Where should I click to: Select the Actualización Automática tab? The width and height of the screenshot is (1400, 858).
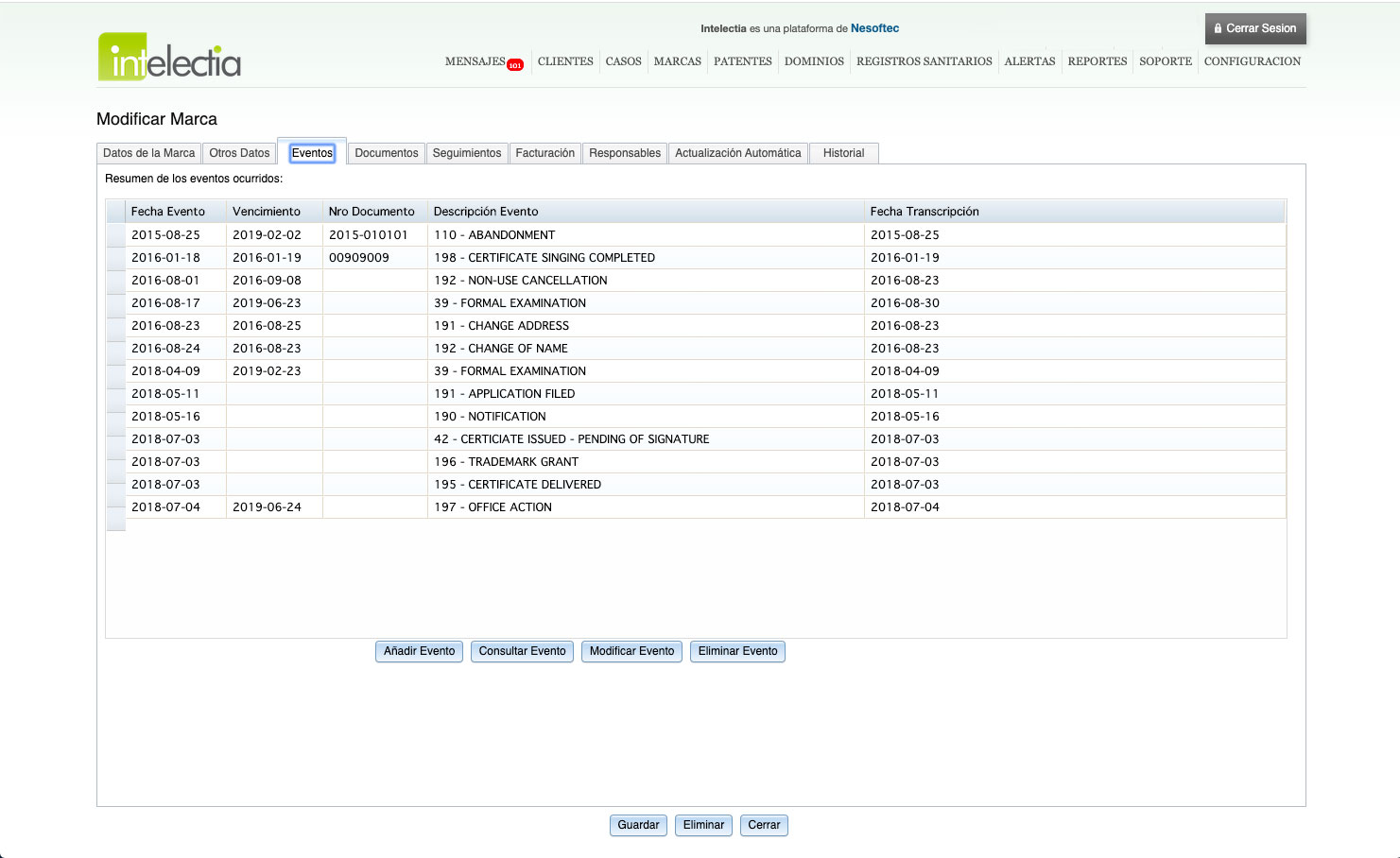tap(737, 153)
